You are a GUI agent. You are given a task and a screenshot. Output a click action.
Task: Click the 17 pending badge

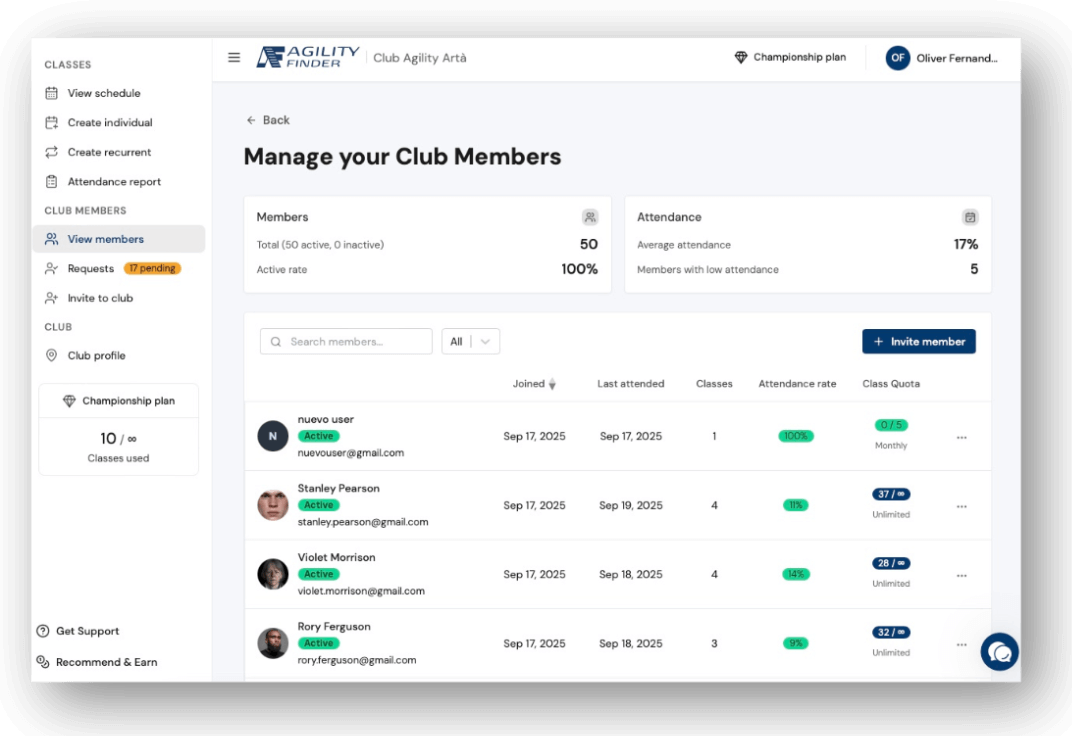tap(152, 269)
